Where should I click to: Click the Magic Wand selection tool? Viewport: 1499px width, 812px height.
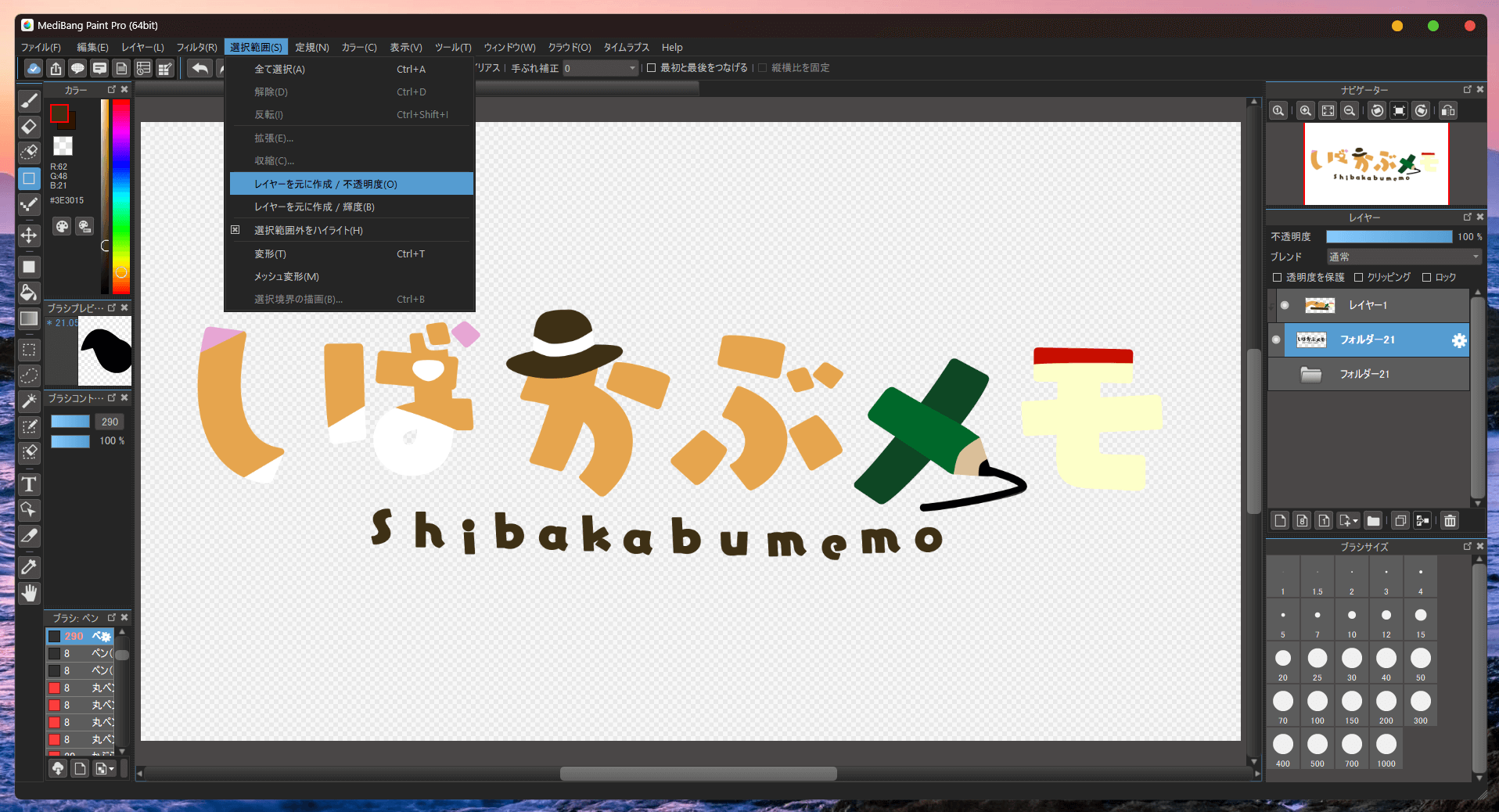point(29,401)
